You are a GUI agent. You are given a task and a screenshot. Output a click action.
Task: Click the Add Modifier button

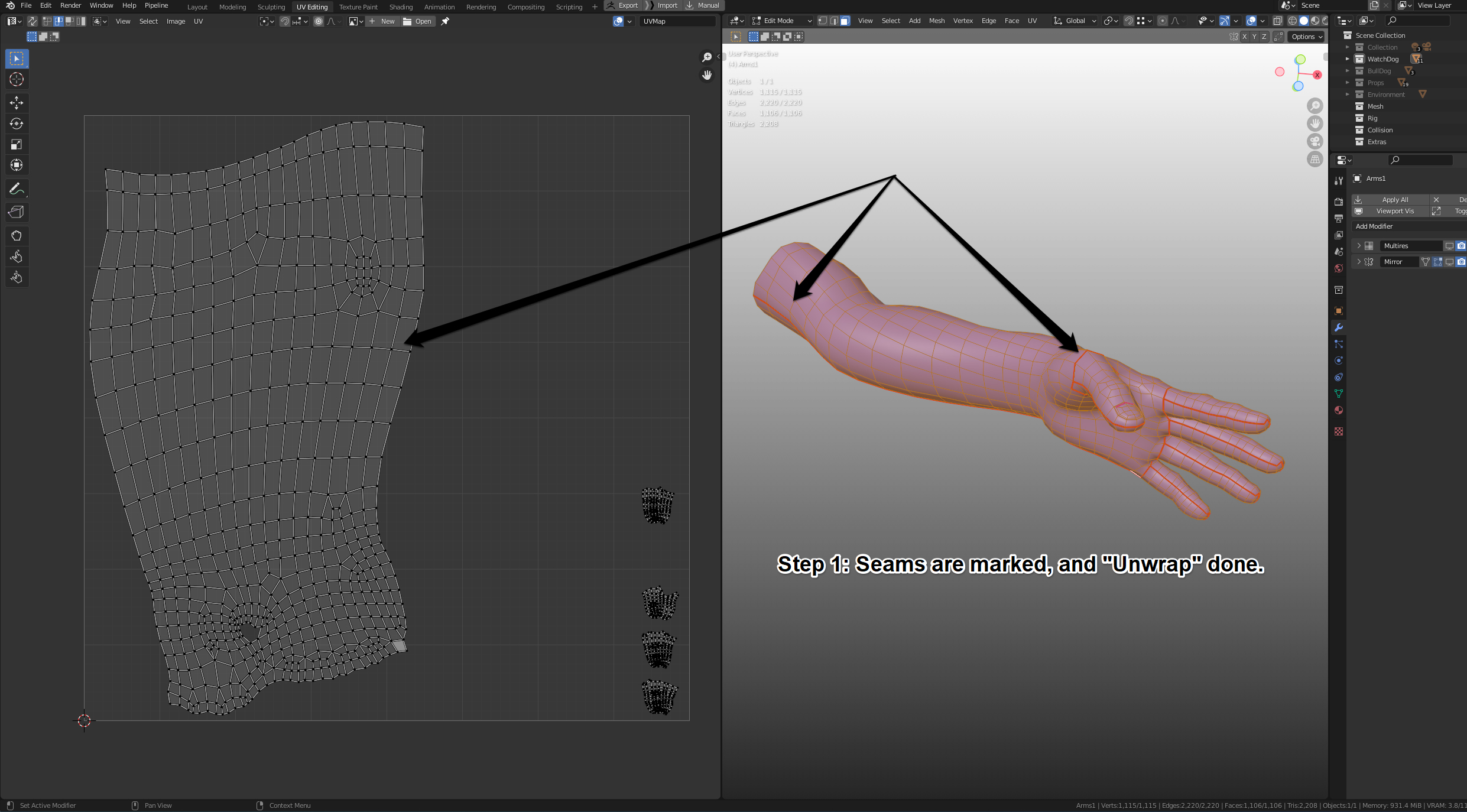click(x=1409, y=226)
